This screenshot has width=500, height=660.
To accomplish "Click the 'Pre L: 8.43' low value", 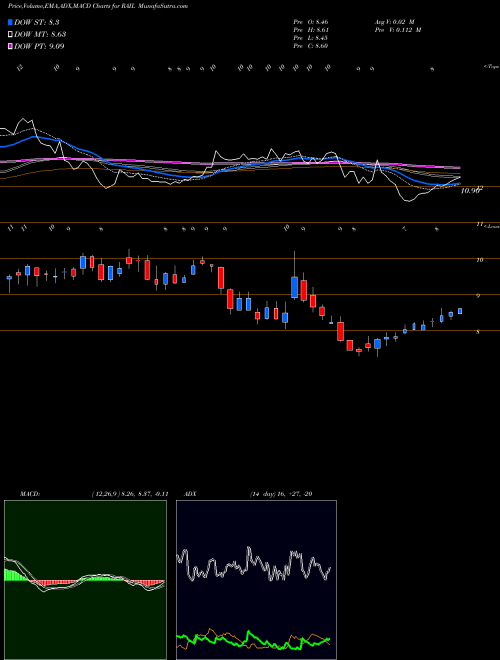I will coord(311,38).
